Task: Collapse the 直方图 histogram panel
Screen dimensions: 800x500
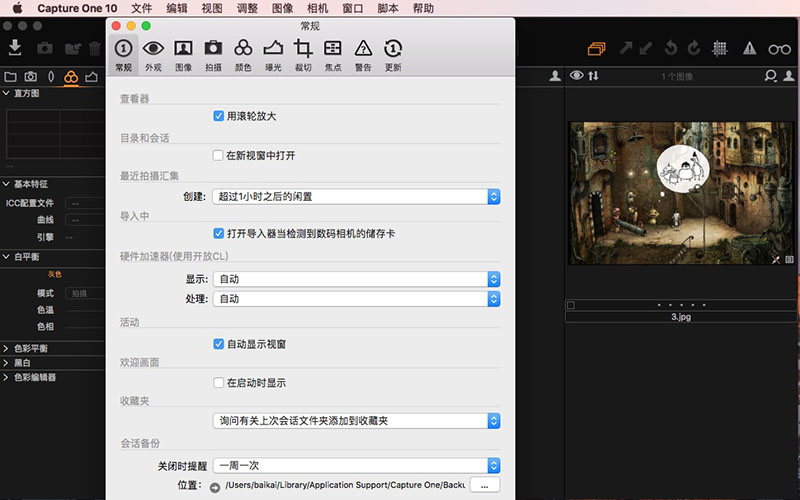Action: coord(6,93)
